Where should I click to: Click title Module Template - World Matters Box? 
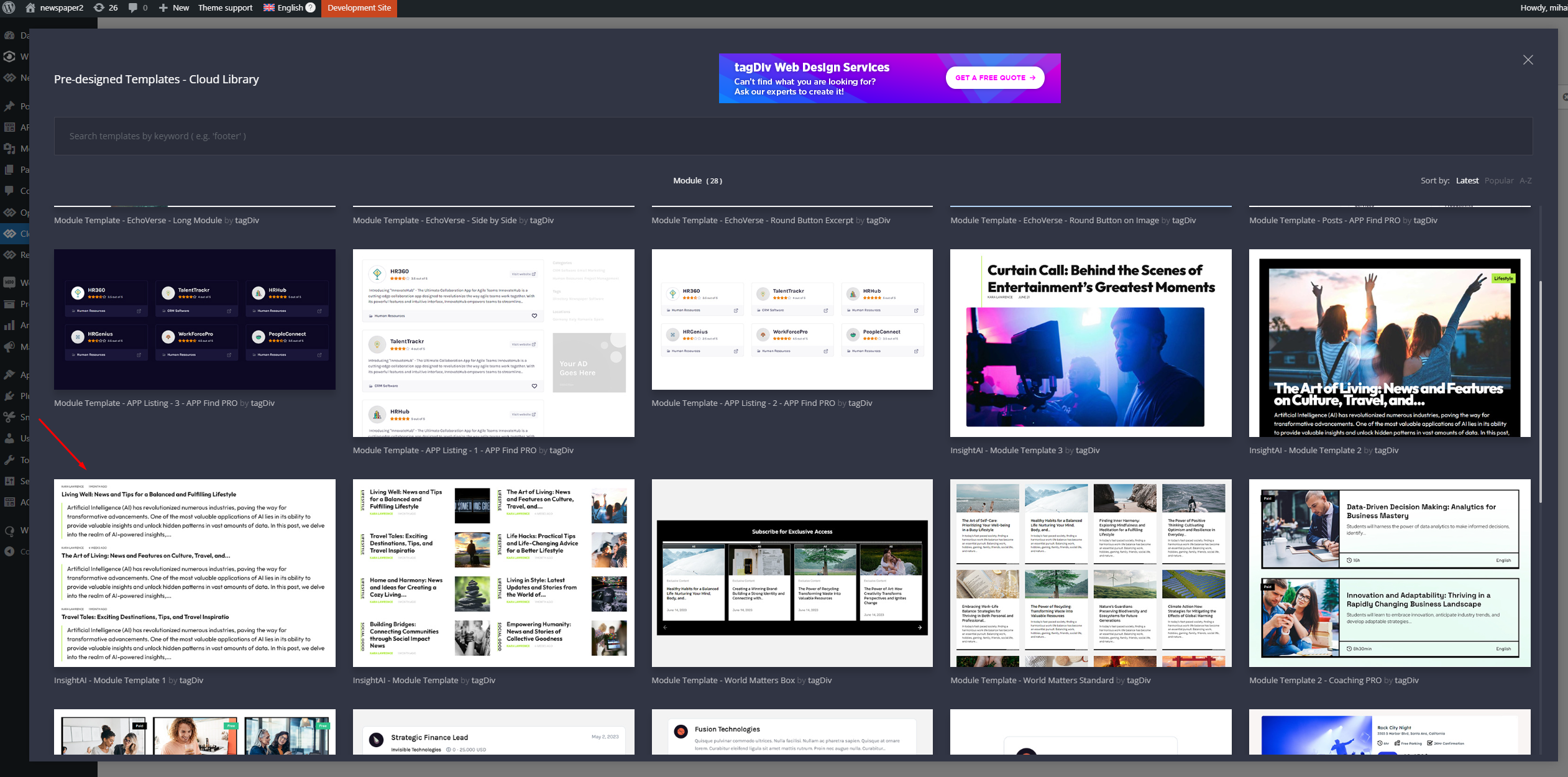click(x=723, y=681)
